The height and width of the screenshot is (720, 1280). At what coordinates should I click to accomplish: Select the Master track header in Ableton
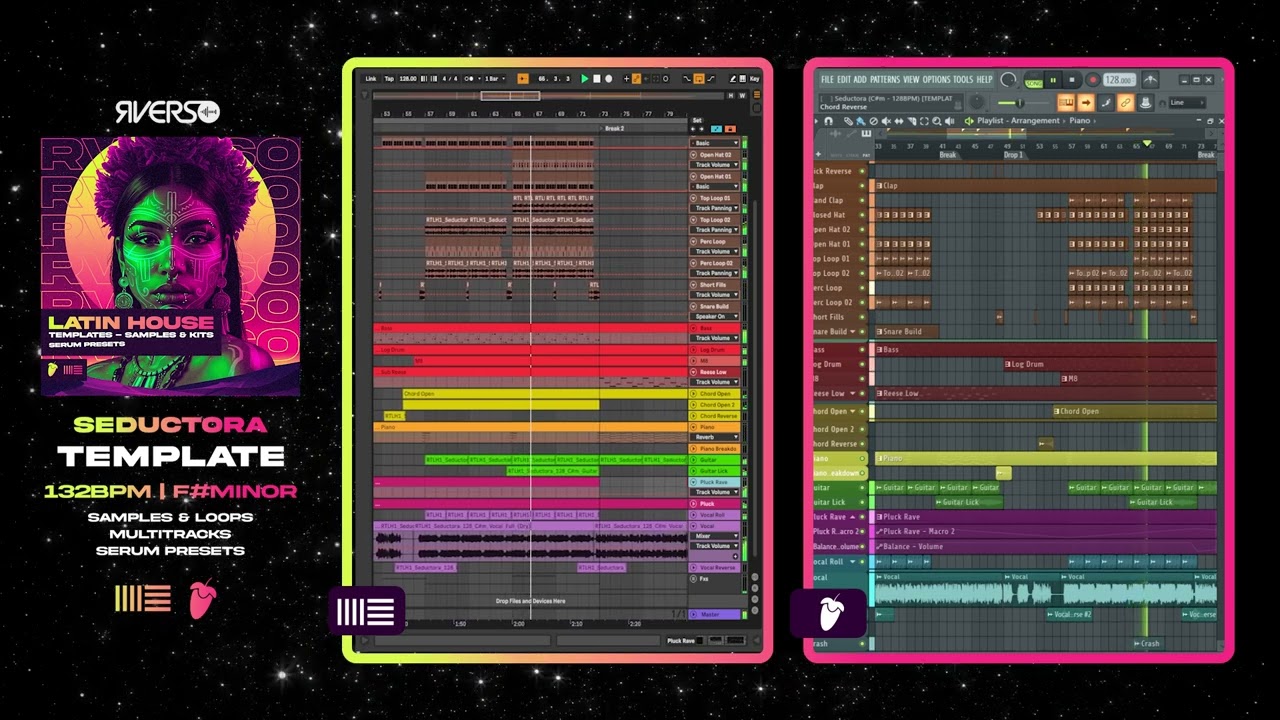(714, 614)
